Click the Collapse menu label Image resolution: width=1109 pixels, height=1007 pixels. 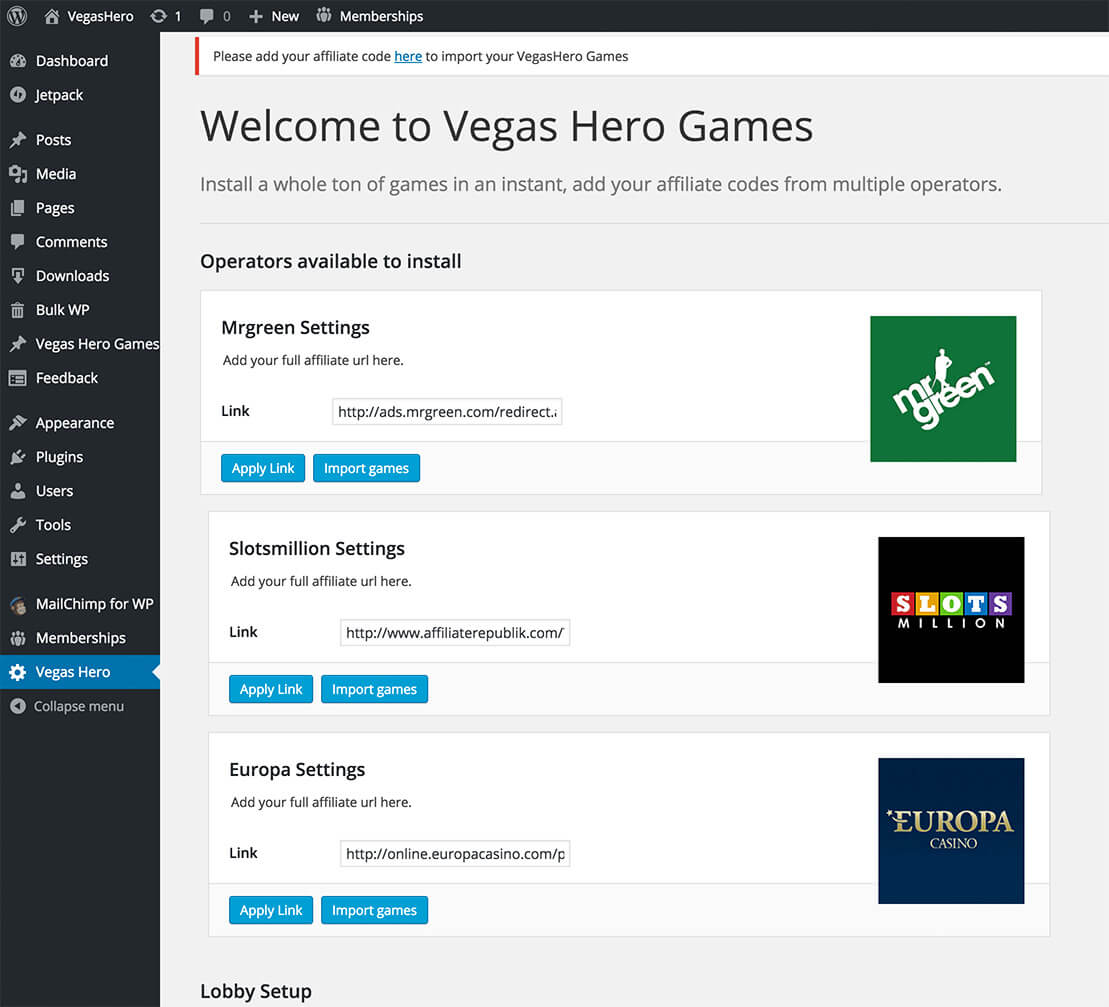click(79, 706)
